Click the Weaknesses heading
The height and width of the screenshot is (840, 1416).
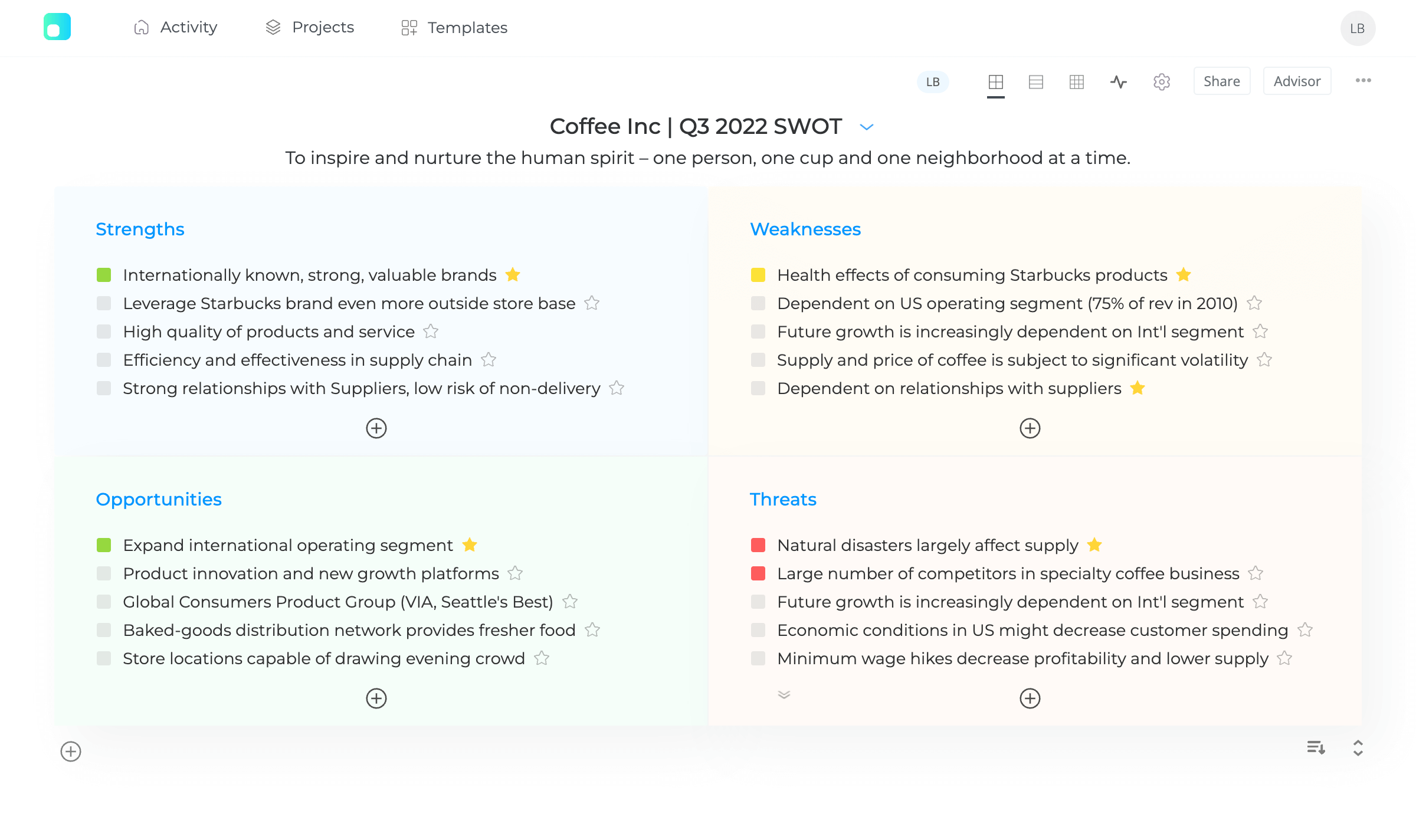tap(805, 229)
